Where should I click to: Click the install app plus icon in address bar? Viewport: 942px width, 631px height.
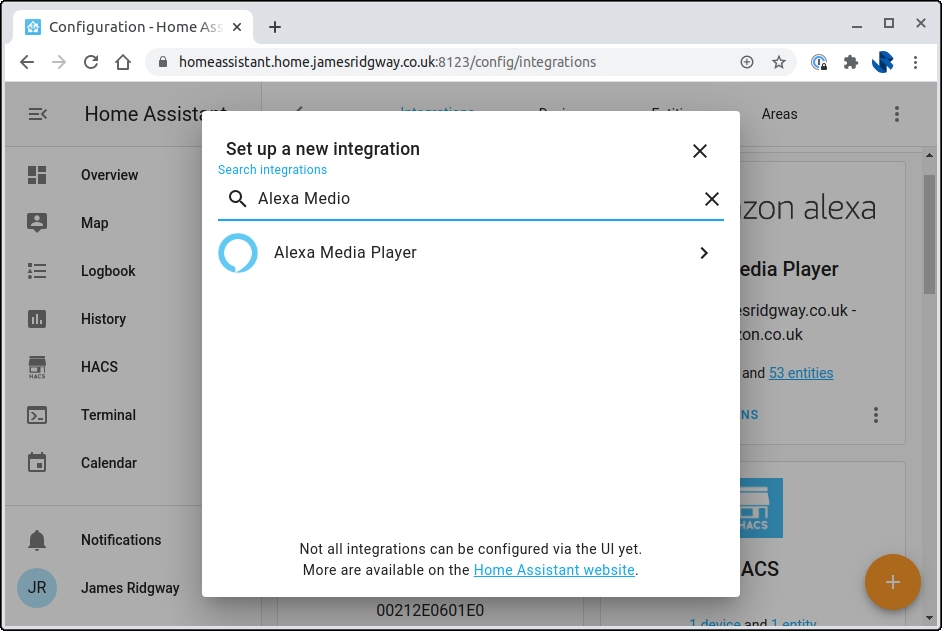747,62
